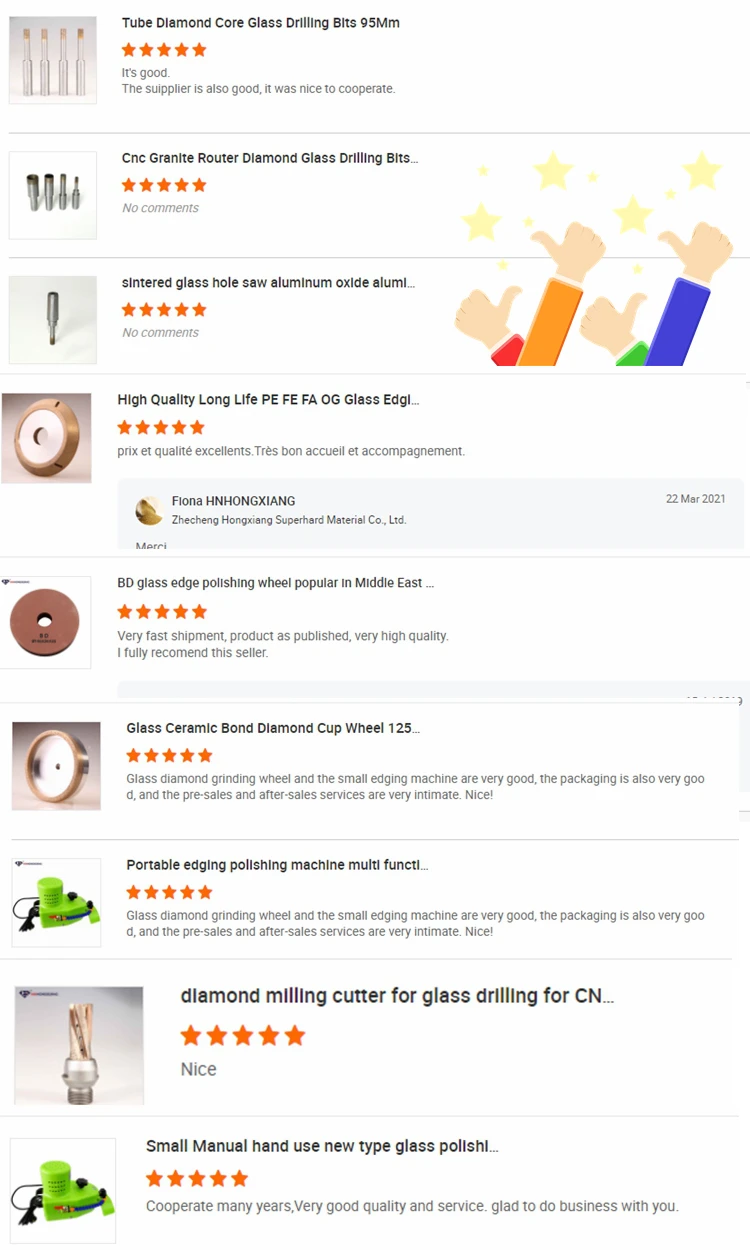
Task: Select sintered glass hole saw aluminum oxide title
Action: [x=268, y=283]
